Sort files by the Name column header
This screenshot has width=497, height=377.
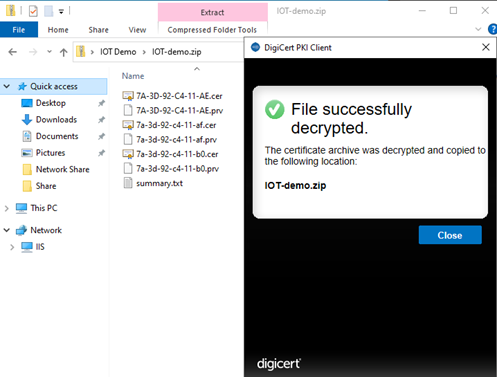(133, 76)
